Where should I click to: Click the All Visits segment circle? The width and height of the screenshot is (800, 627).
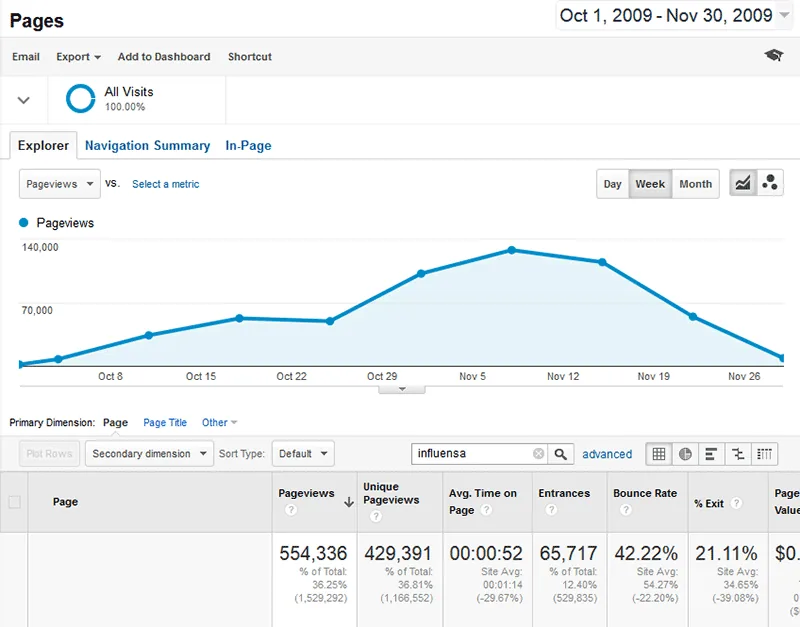point(81,98)
